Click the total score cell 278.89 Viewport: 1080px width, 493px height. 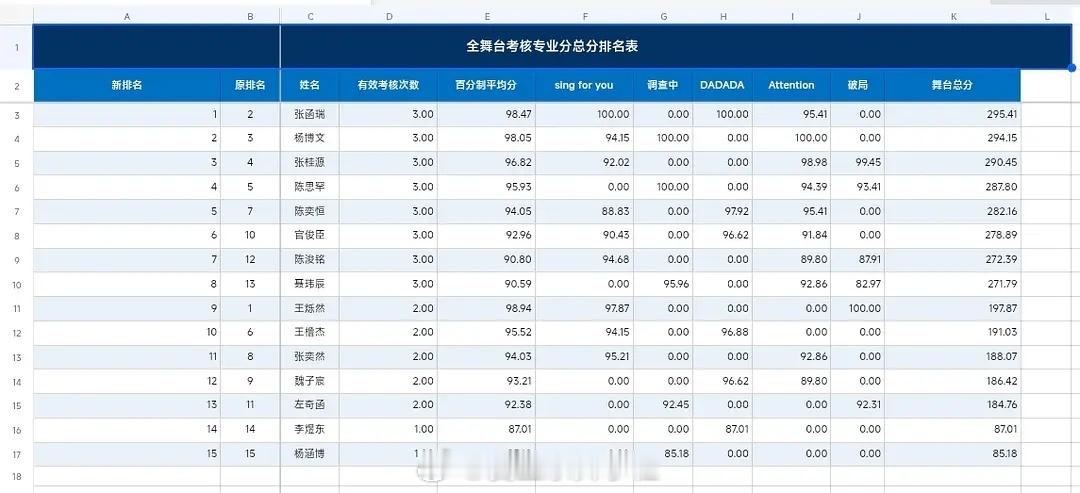point(953,235)
